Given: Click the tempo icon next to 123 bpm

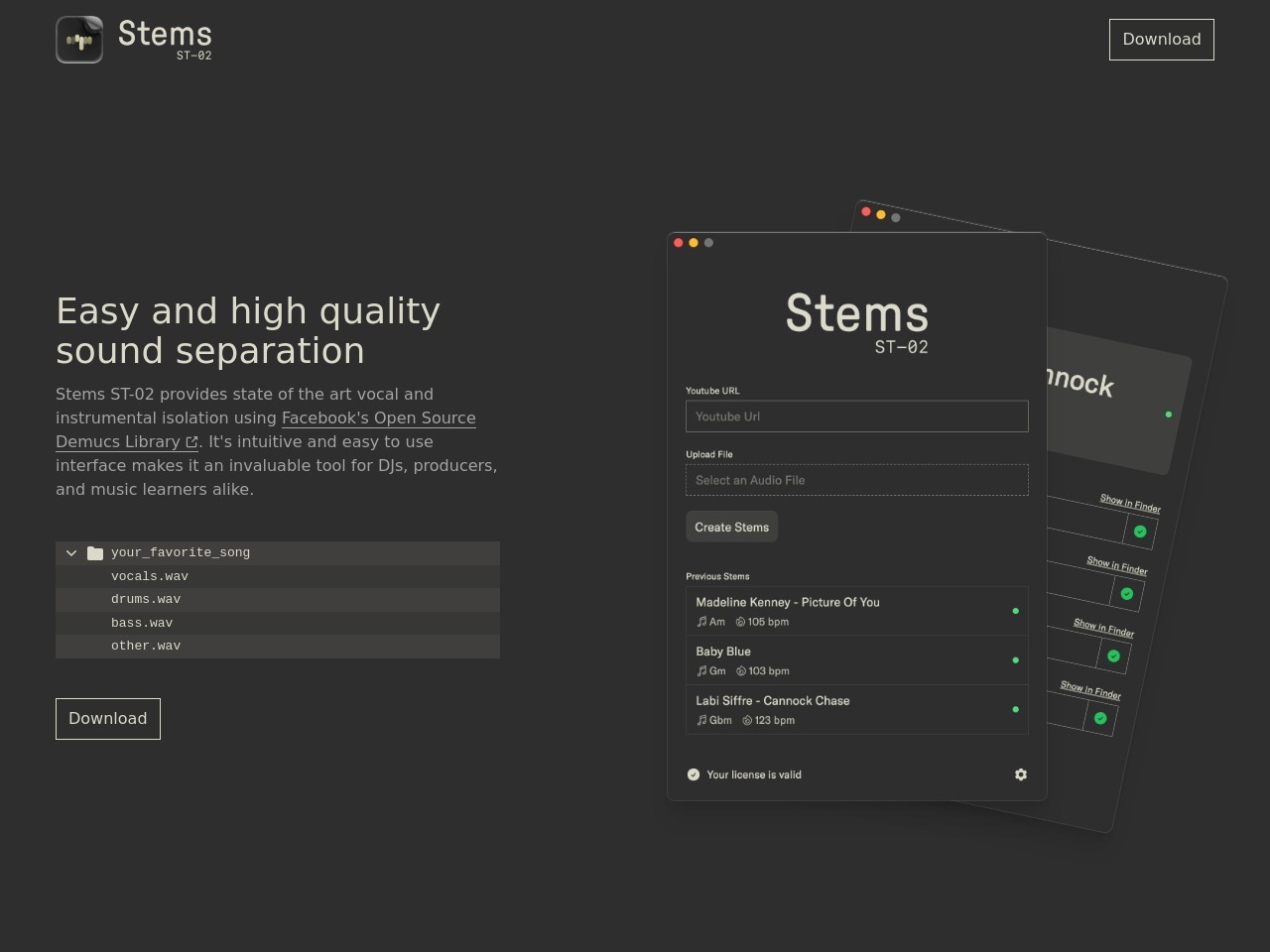Looking at the screenshot, I should (747, 720).
